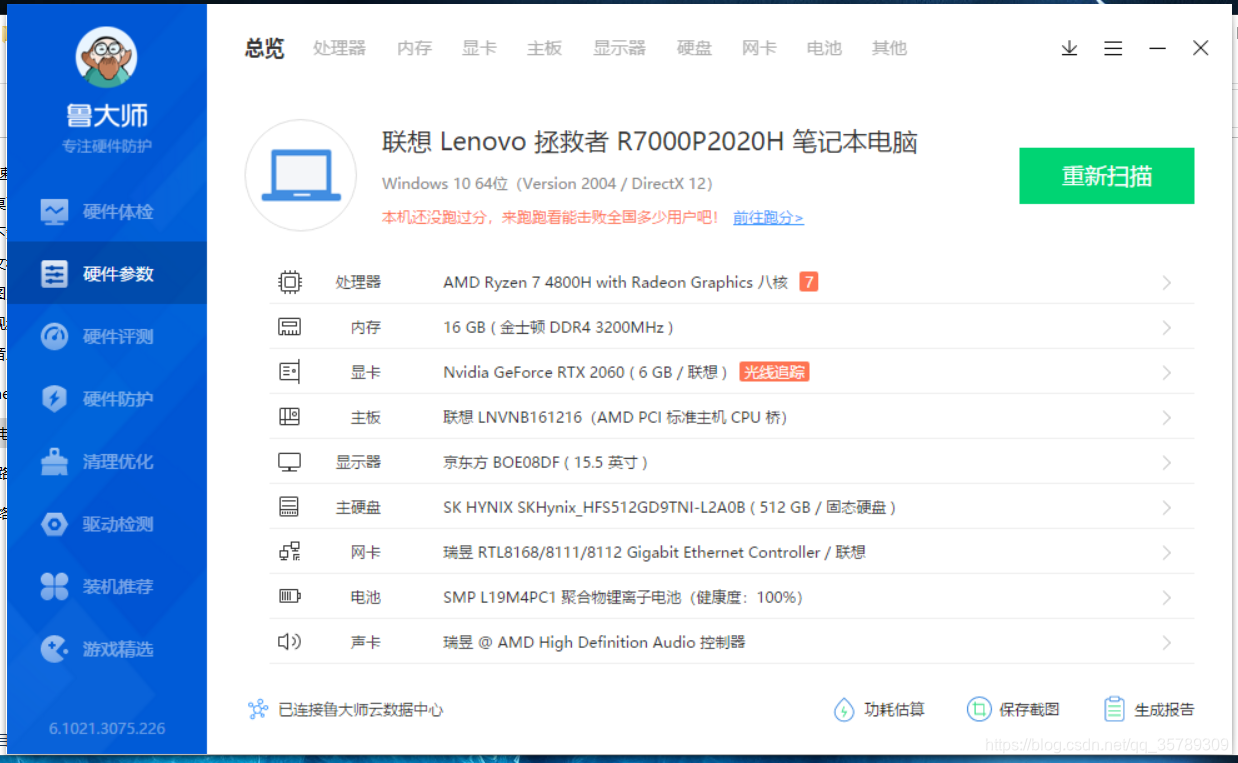This screenshot has width=1238, height=763.
Task: Switch to the 显示器 tab
Action: tap(619, 48)
